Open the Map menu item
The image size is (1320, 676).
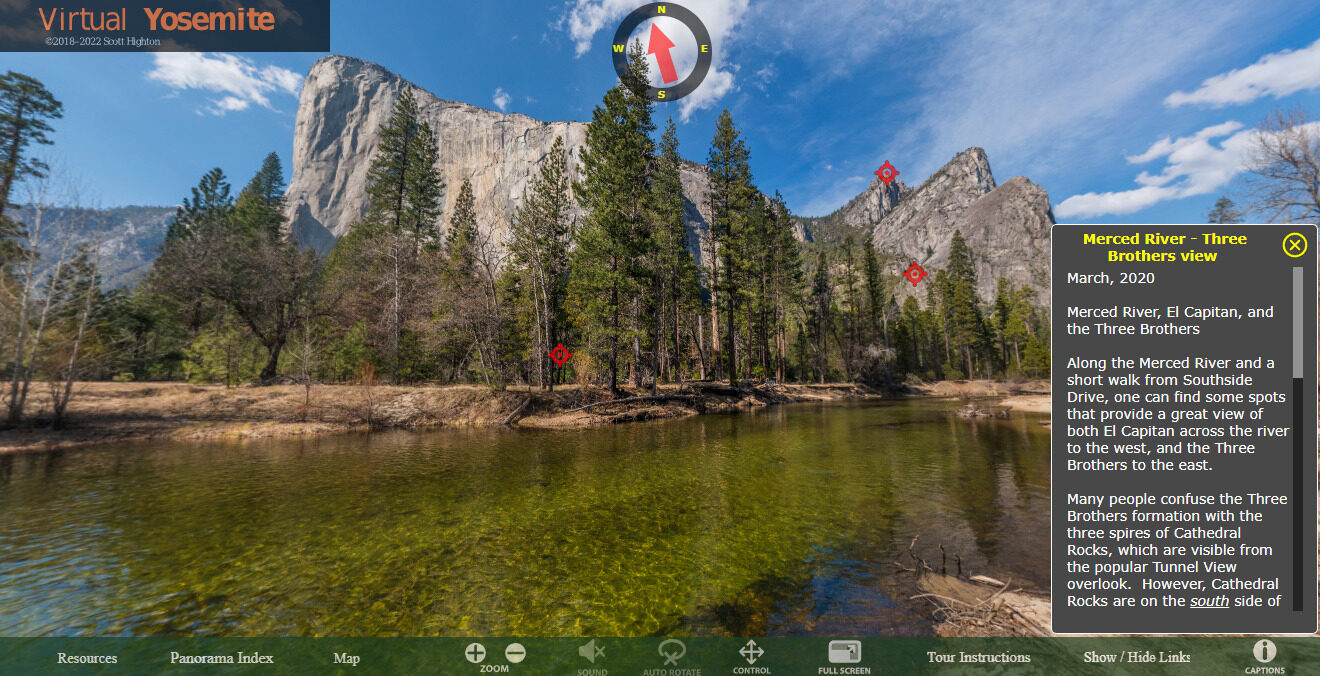pyautogui.click(x=346, y=658)
